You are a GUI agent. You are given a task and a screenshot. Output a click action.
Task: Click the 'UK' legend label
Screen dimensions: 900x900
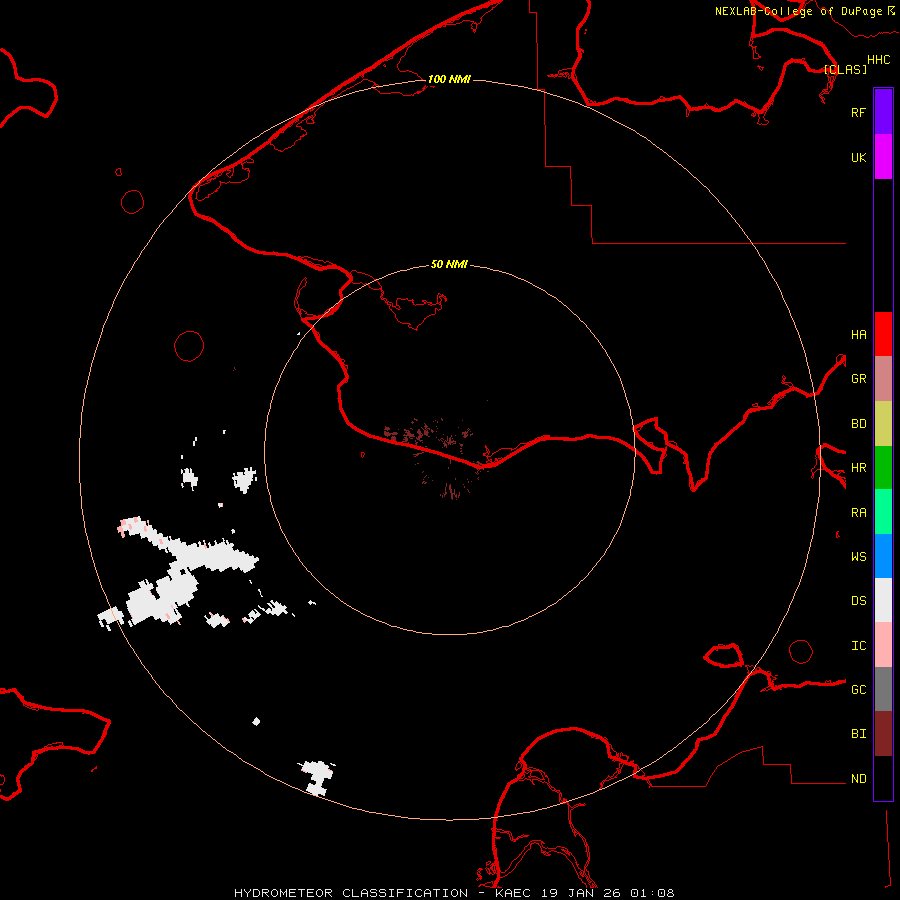pyautogui.click(x=858, y=157)
